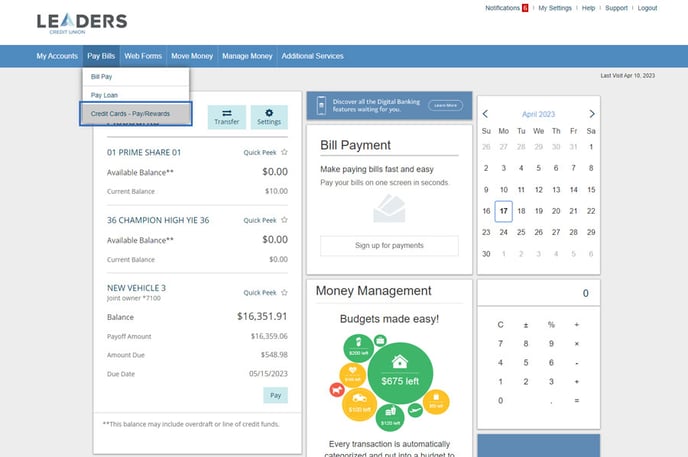
Task: Open Quick Peek for 01 PRIME SHARE 01
Action: tap(260, 152)
